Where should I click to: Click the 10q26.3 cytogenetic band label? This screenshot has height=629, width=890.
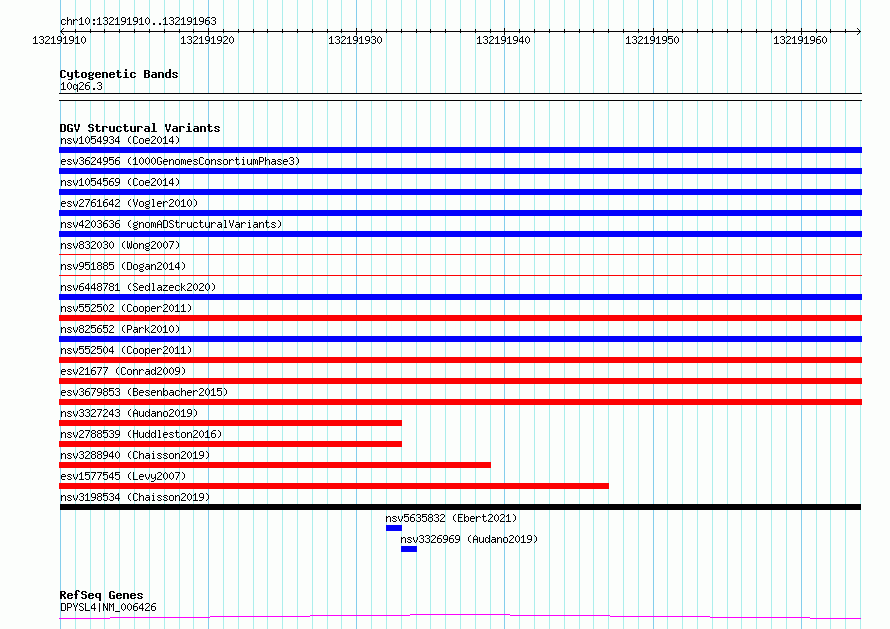click(x=81, y=86)
